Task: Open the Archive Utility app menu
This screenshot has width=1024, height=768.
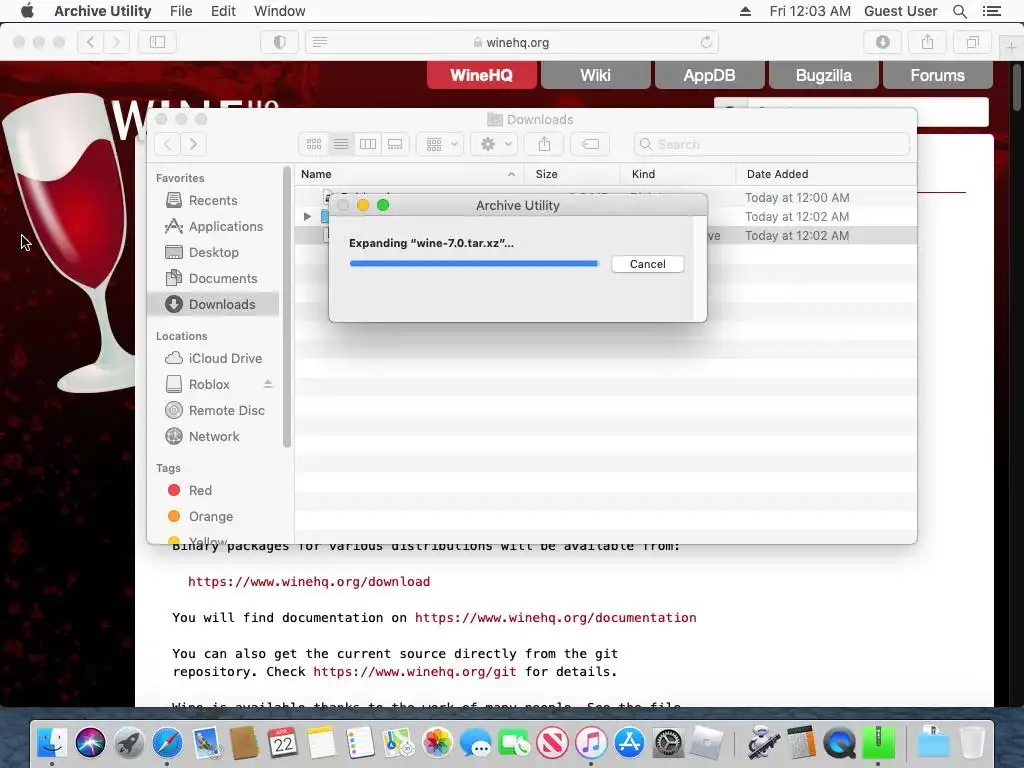Action: (103, 11)
